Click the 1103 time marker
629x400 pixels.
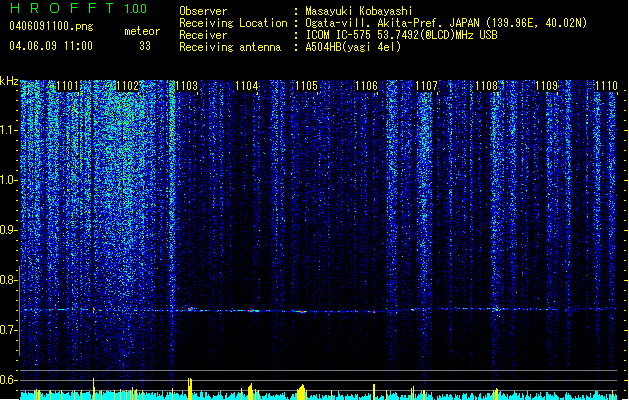pyautogui.click(x=187, y=86)
